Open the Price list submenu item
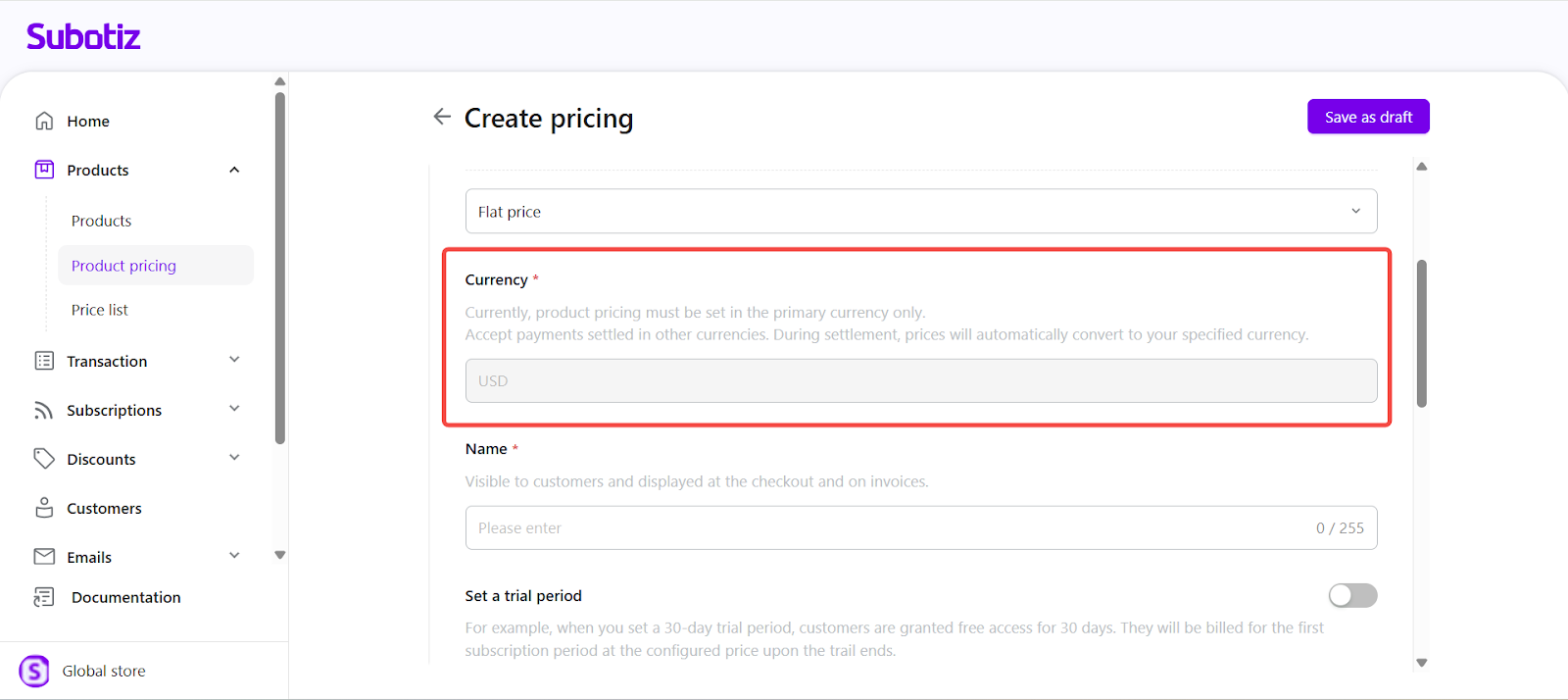This screenshot has height=700, width=1568. pos(100,310)
